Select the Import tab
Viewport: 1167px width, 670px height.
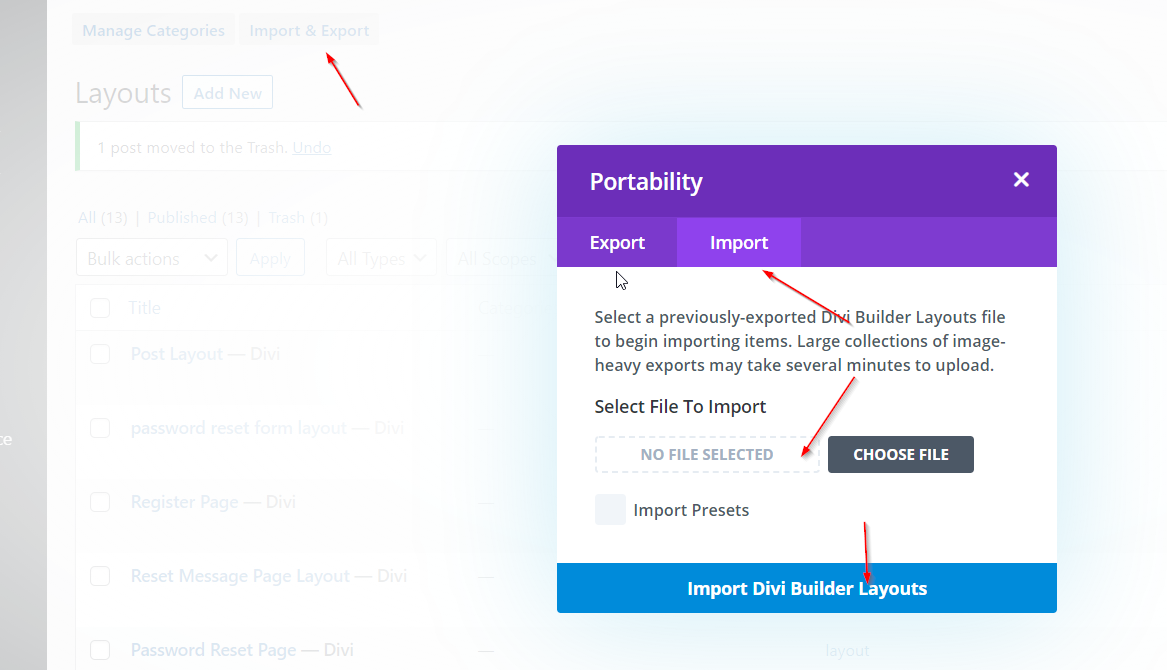click(739, 243)
